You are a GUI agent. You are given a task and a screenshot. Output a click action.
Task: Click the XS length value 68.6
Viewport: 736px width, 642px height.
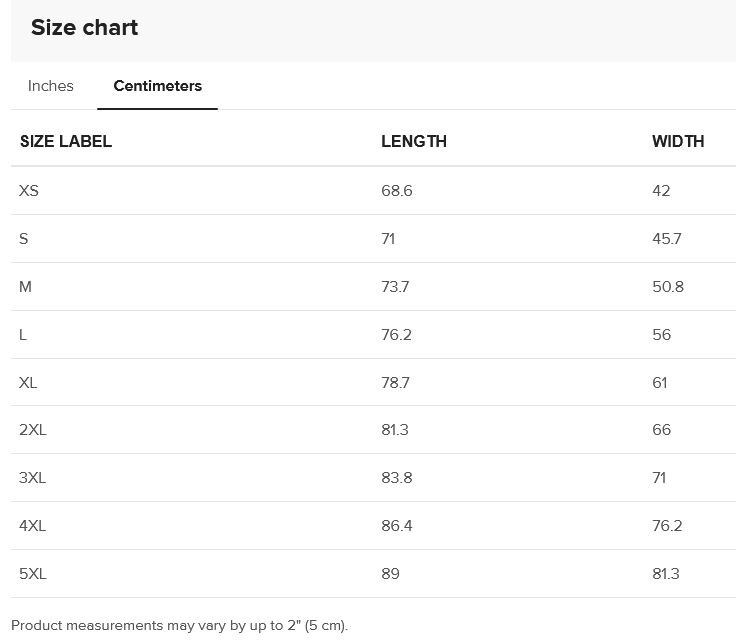(396, 191)
